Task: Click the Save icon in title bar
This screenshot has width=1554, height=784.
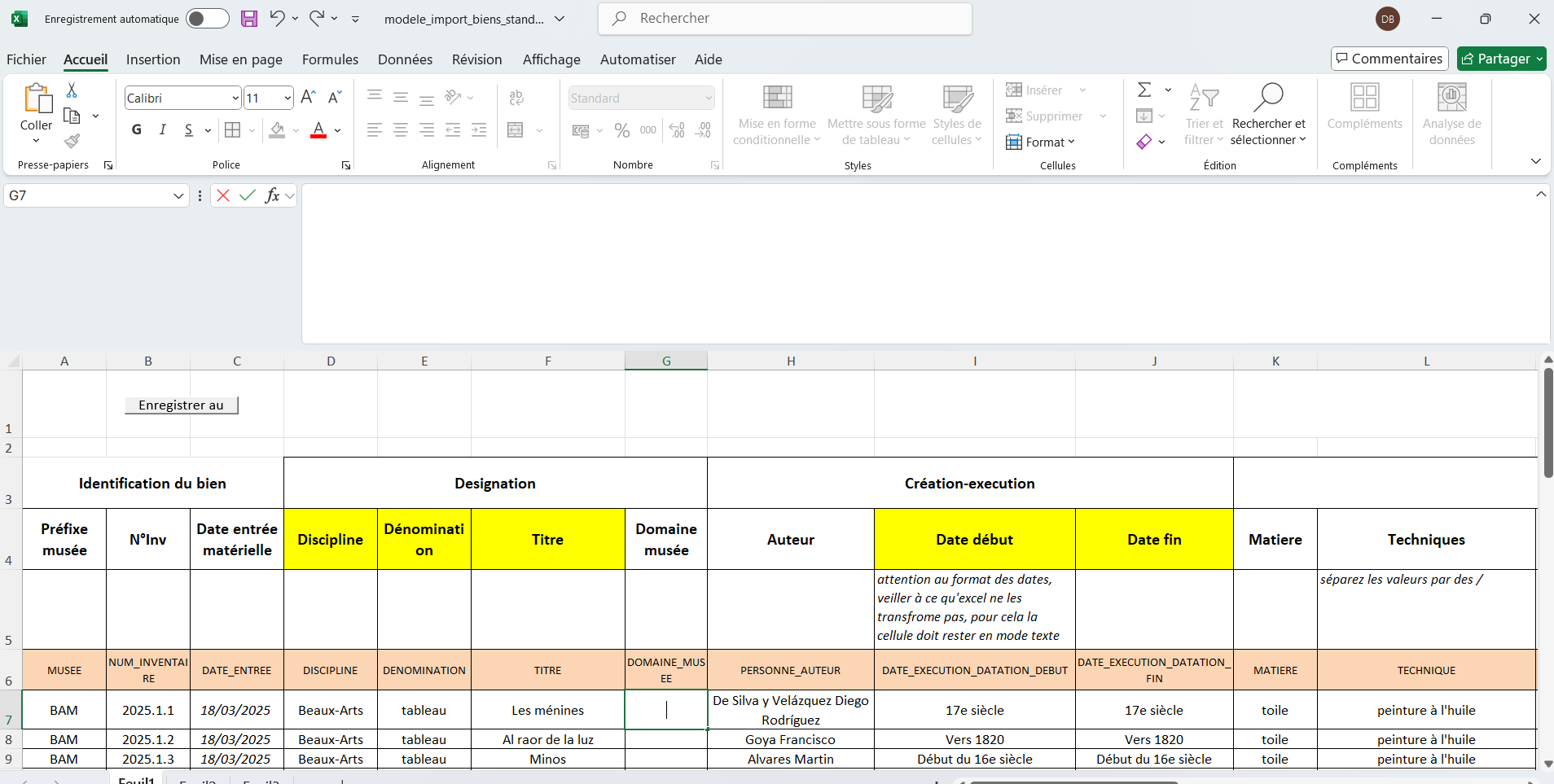Action: coord(249,19)
